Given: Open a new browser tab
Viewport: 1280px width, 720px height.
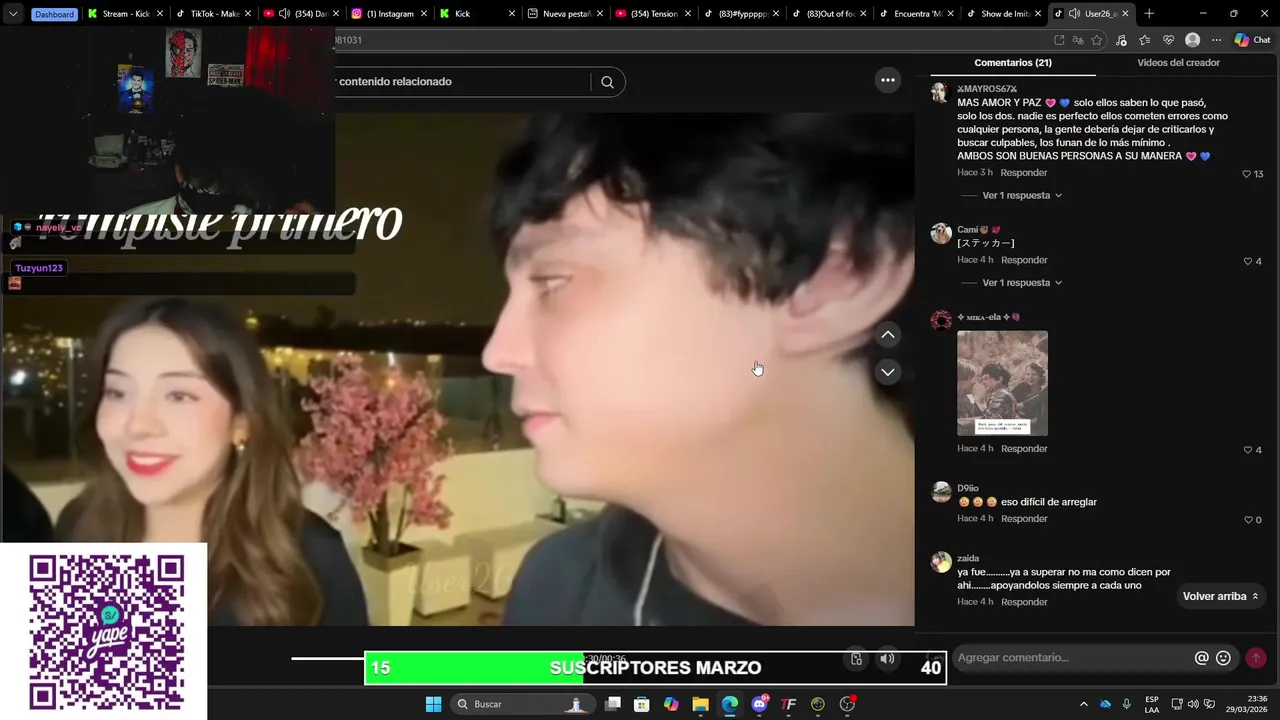Looking at the screenshot, I should tap(1149, 14).
